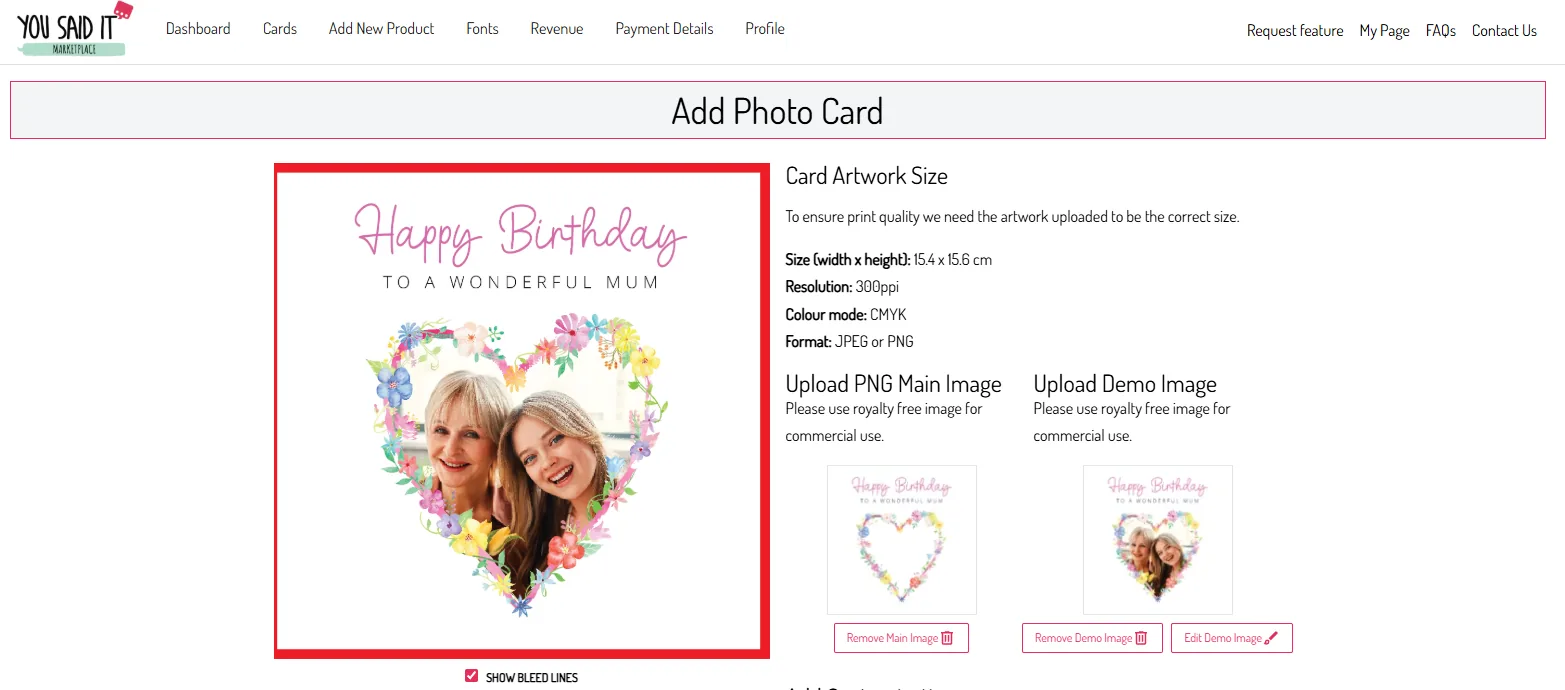Click the Contact Us link
1565x690 pixels.
click(1504, 31)
